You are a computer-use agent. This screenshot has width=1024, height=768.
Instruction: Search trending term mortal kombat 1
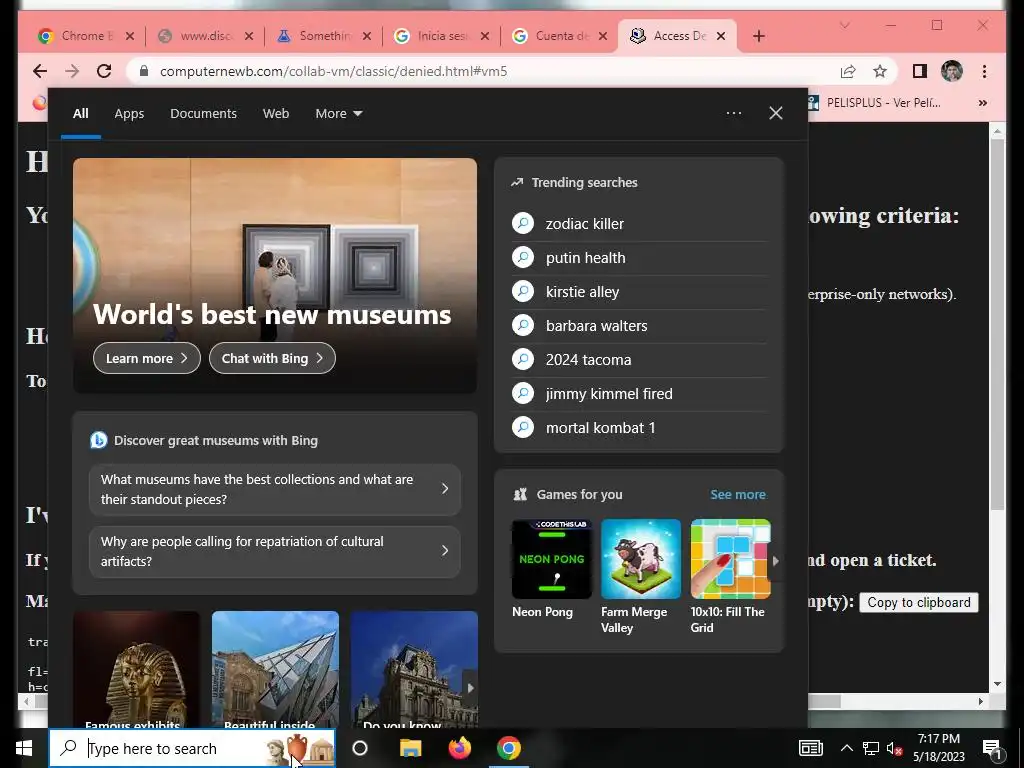coord(639,428)
